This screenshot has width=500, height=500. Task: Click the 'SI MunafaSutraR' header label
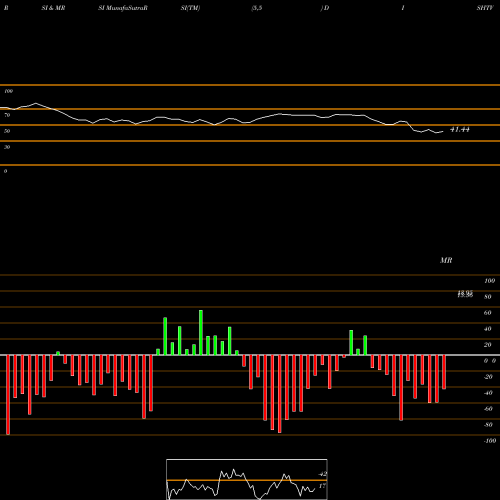123,8
